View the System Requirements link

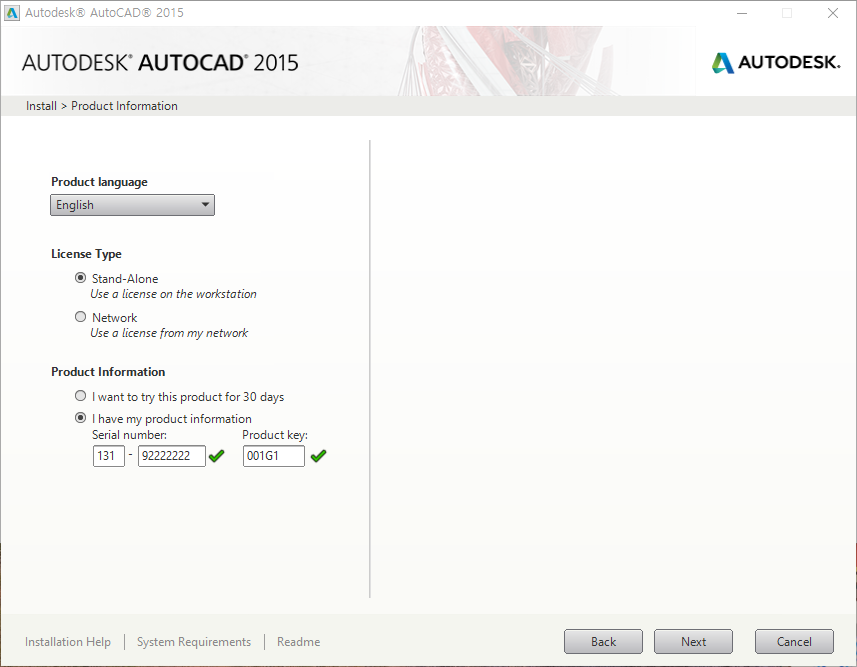click(194, 642)
